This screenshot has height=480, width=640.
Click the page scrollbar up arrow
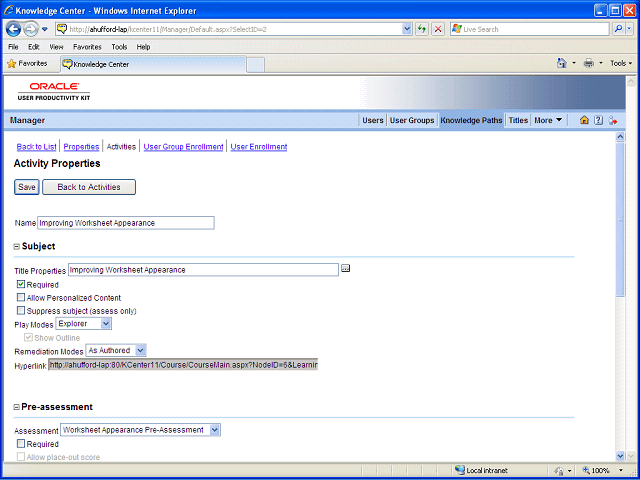620,137
